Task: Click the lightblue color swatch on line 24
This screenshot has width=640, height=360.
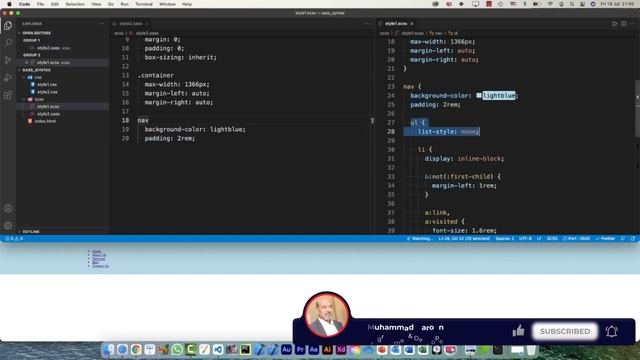Action: pyautogui.click(x=479, y=96)
